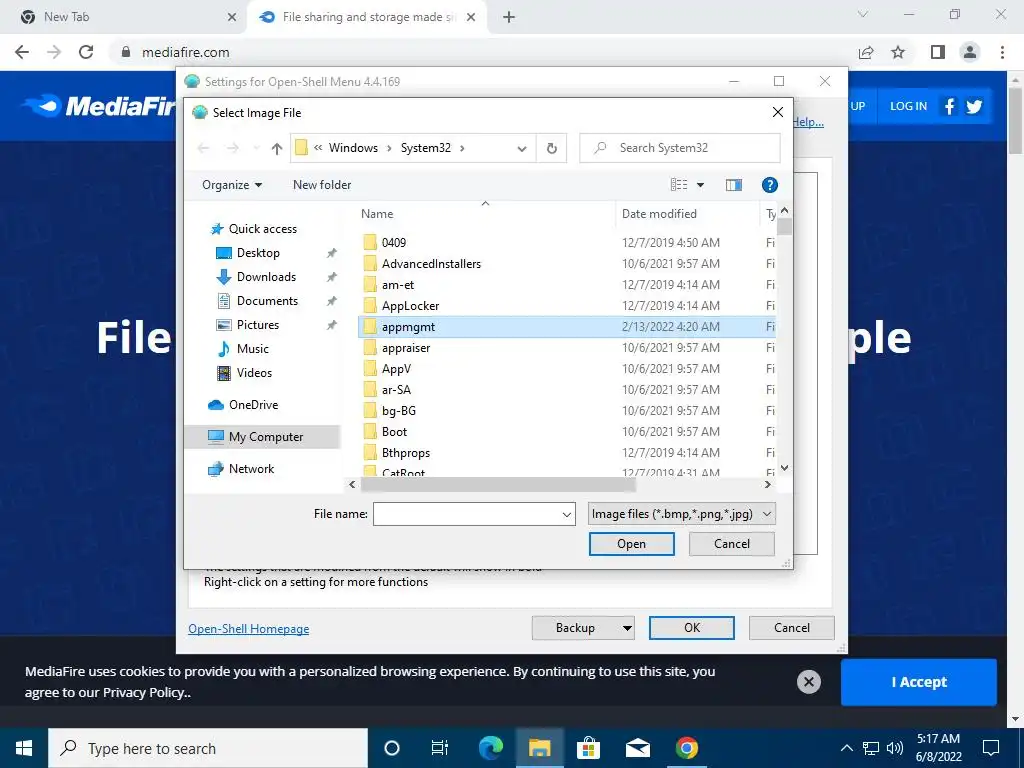Dismiss the cookie banner with X icon
Screen dimensions: 1024x768
point(808,682)
